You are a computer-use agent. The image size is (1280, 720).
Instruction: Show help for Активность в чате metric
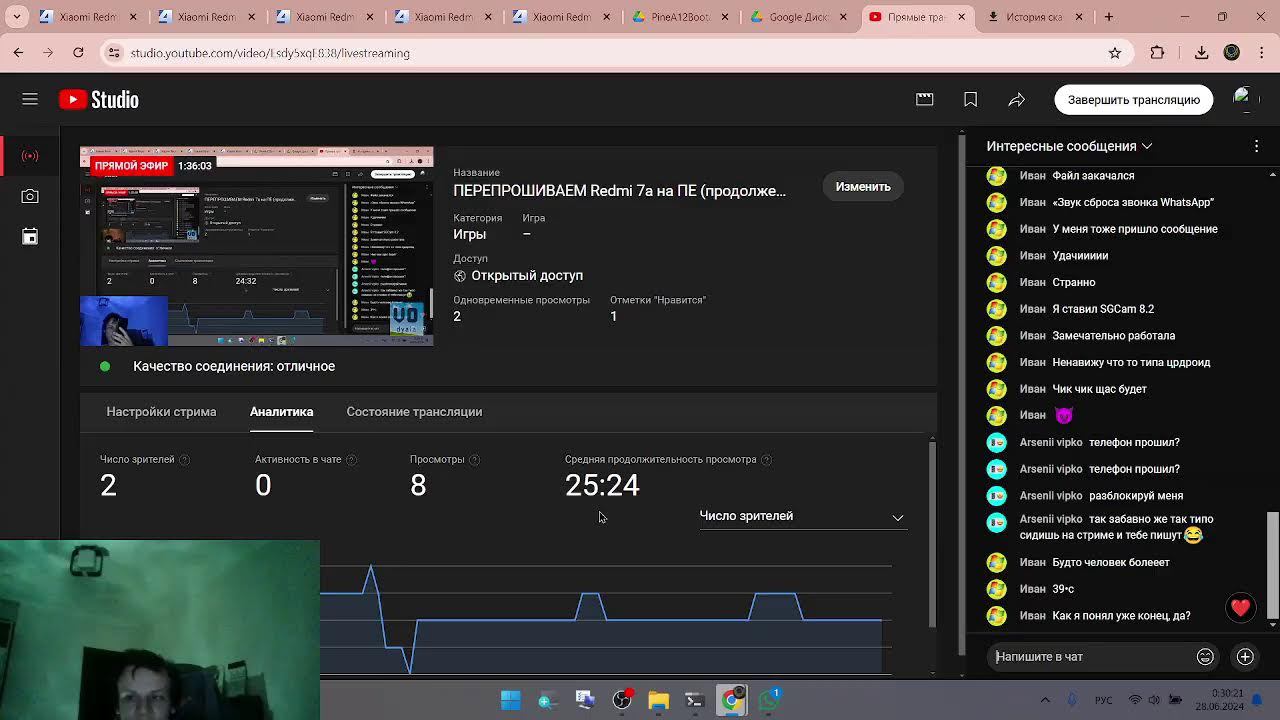point(351,460)
